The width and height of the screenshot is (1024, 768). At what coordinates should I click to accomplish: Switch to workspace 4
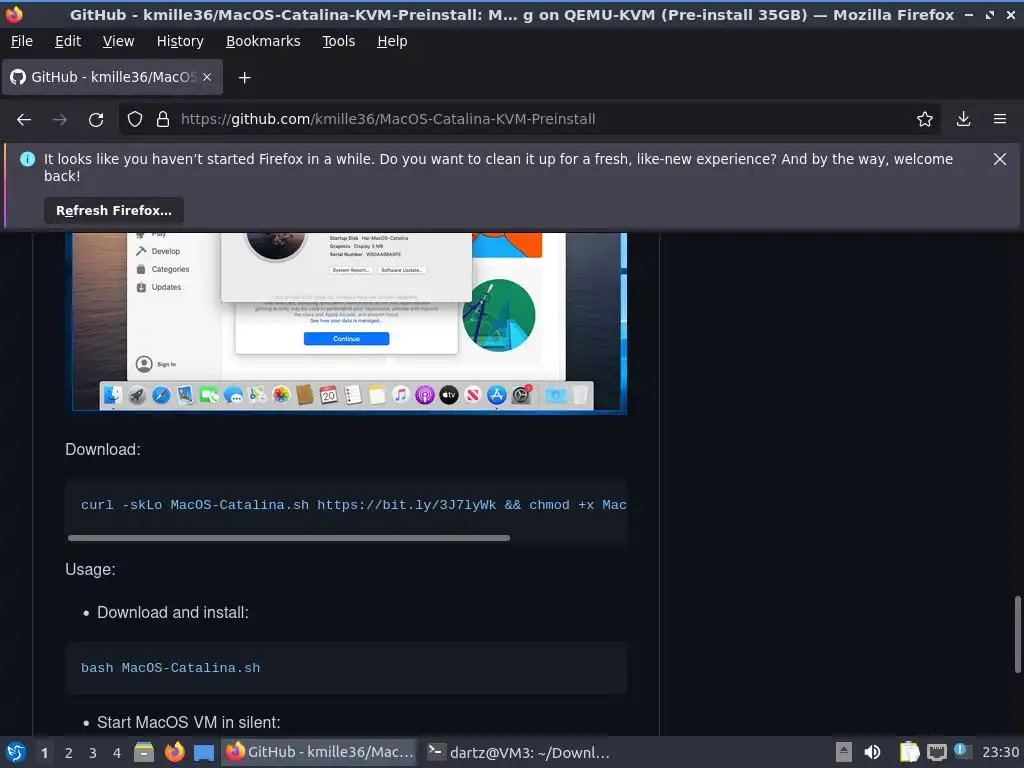point(117,753)
